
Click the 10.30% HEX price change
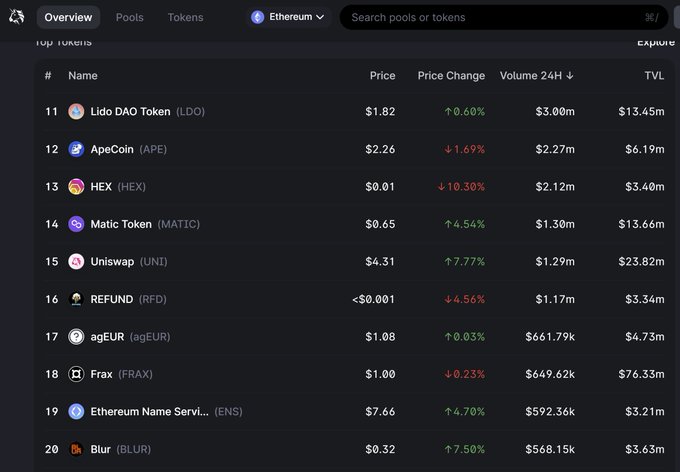click(461, 187)
